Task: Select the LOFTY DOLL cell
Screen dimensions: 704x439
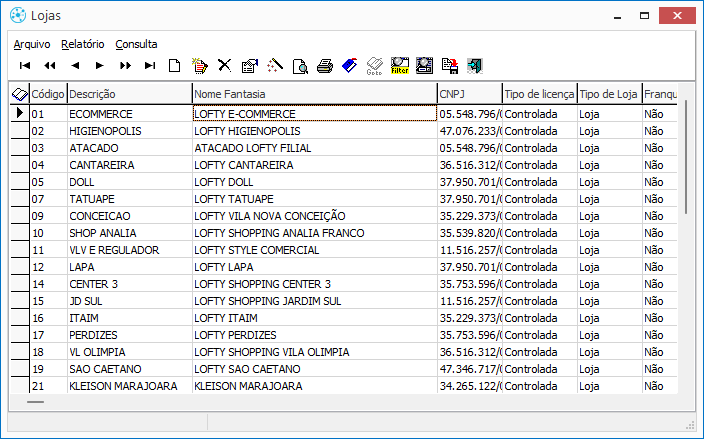Action: click(315, 182)
